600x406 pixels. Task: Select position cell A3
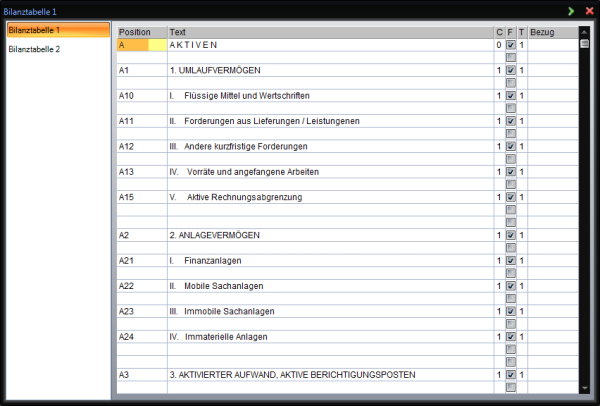(142, 374)
